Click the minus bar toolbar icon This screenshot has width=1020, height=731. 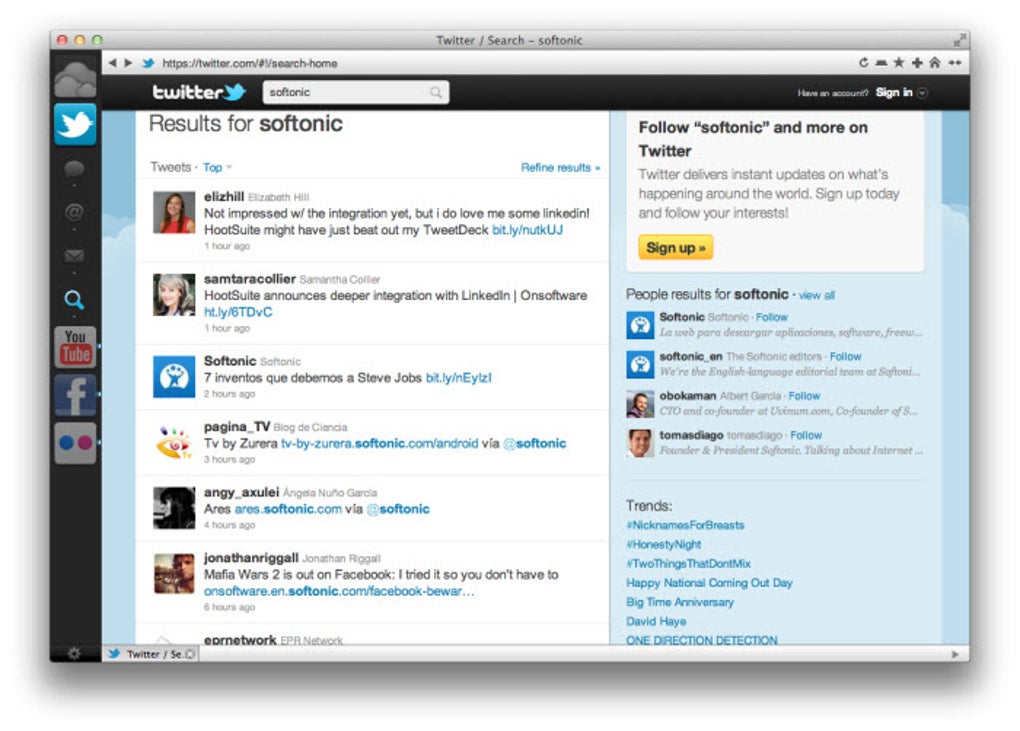click(881, 63)
